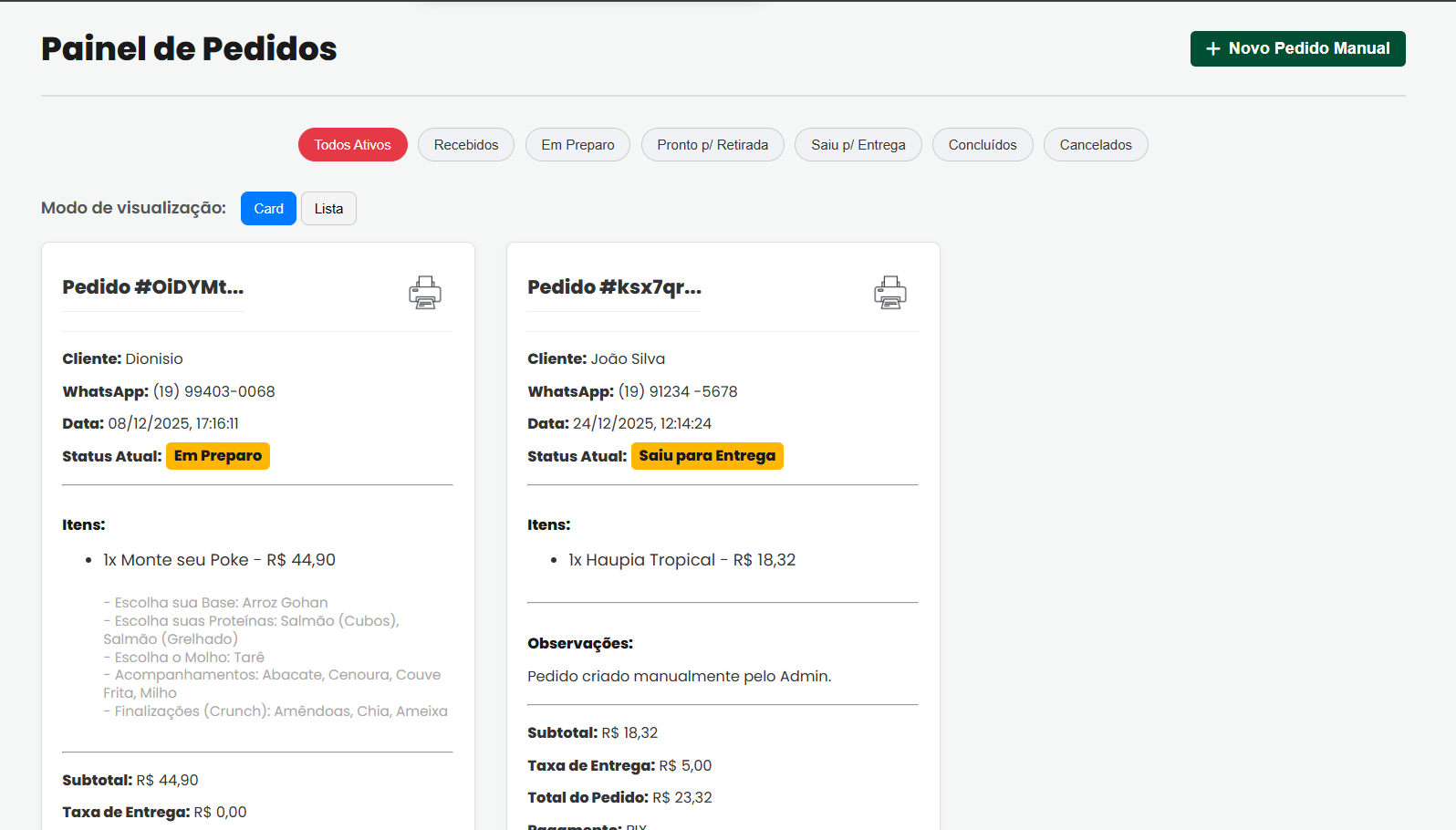1456x830 pixels.
Task: Click Saiu para Entrega status badge
Action: (707, 456)
